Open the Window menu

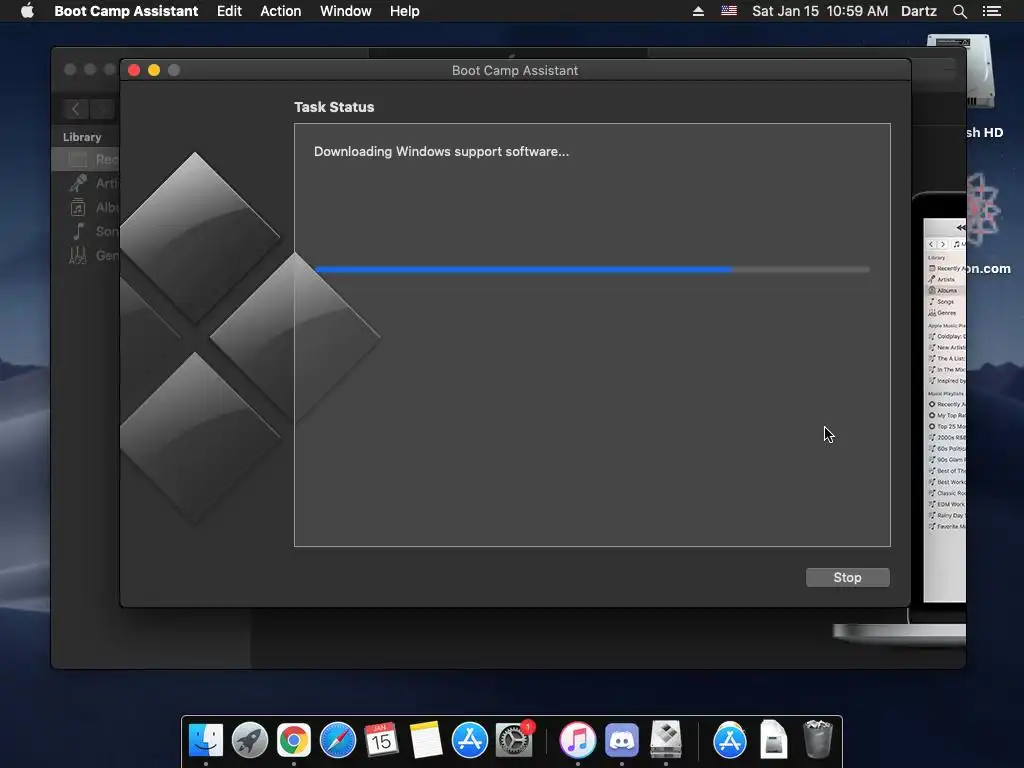pyautogui.click(x=345, y=11)
